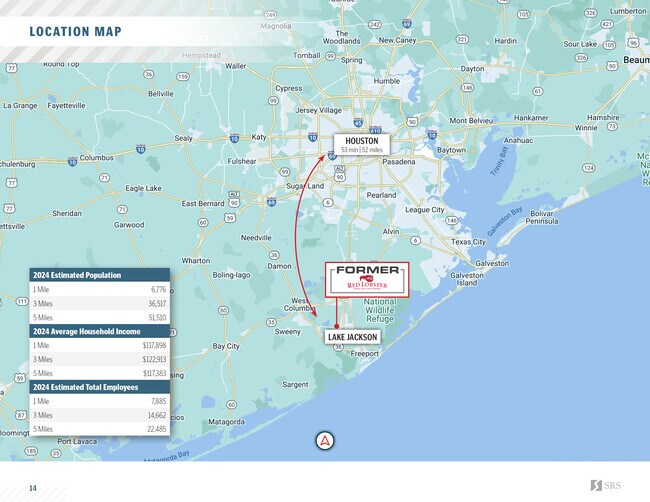
Task: Click the page number 14
Action: click(33, 488)
